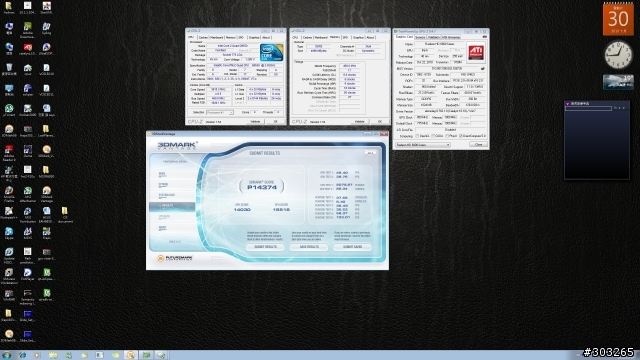
Task: Open the Radeon HD 5800 Series dropdown in GPU-Z
Action: [423, 144]
